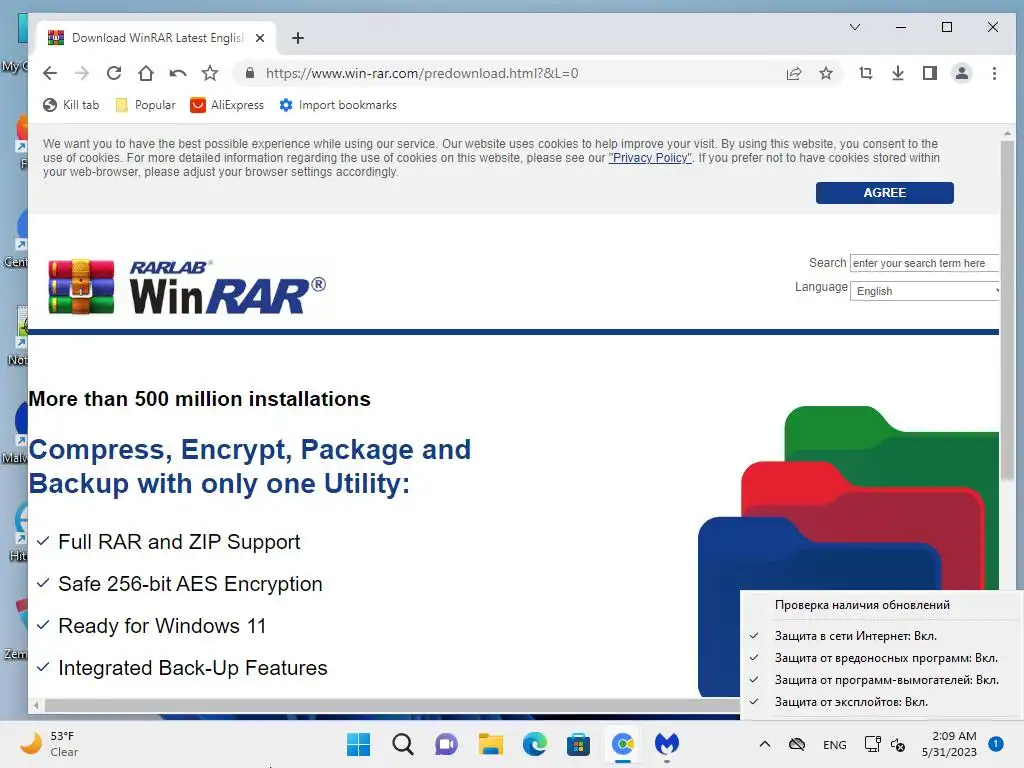Screen dimensions: 1024x768
Task: Click the WinRAR logo
Action: 187,287
